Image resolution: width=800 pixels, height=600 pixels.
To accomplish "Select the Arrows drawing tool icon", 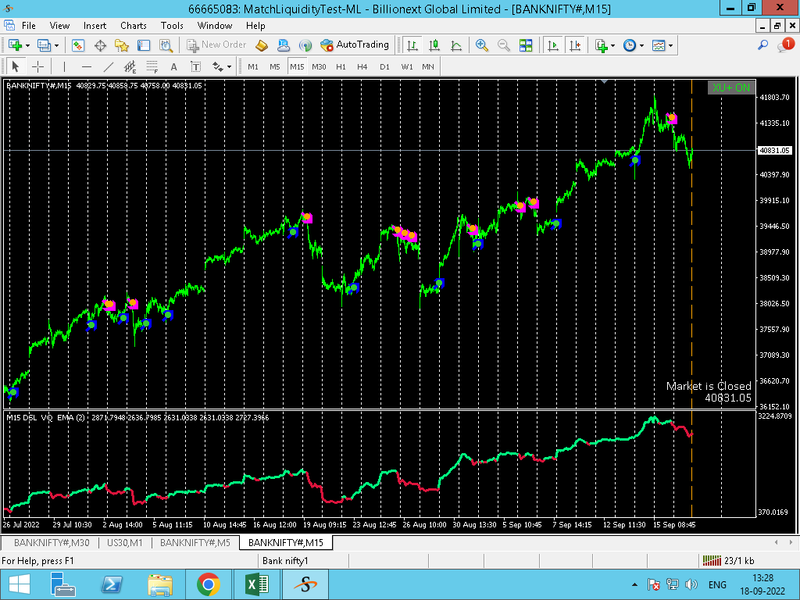I will coord(218,66).
